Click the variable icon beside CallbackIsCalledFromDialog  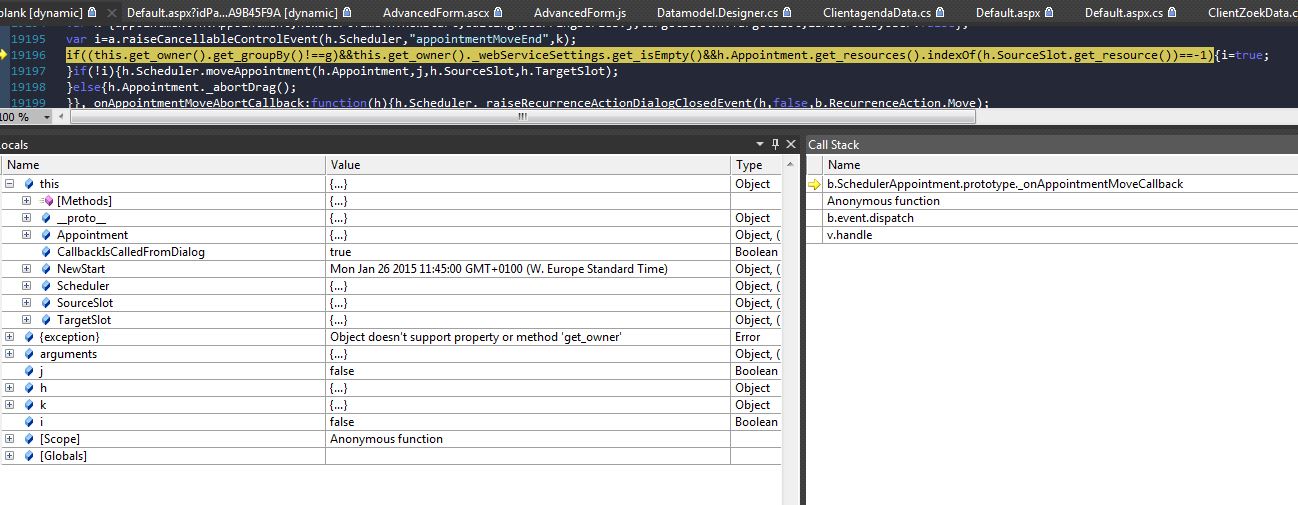click(x=46, y=252)
